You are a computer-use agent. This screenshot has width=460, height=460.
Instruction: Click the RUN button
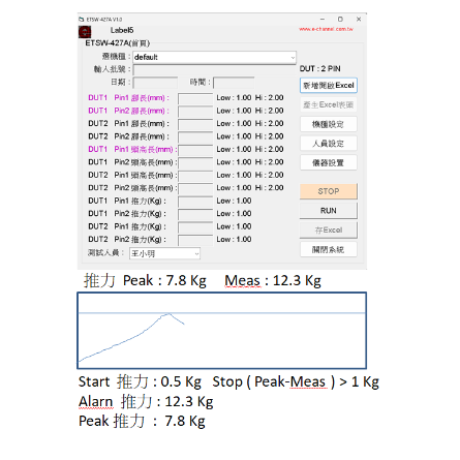click(x=328, y=211)
